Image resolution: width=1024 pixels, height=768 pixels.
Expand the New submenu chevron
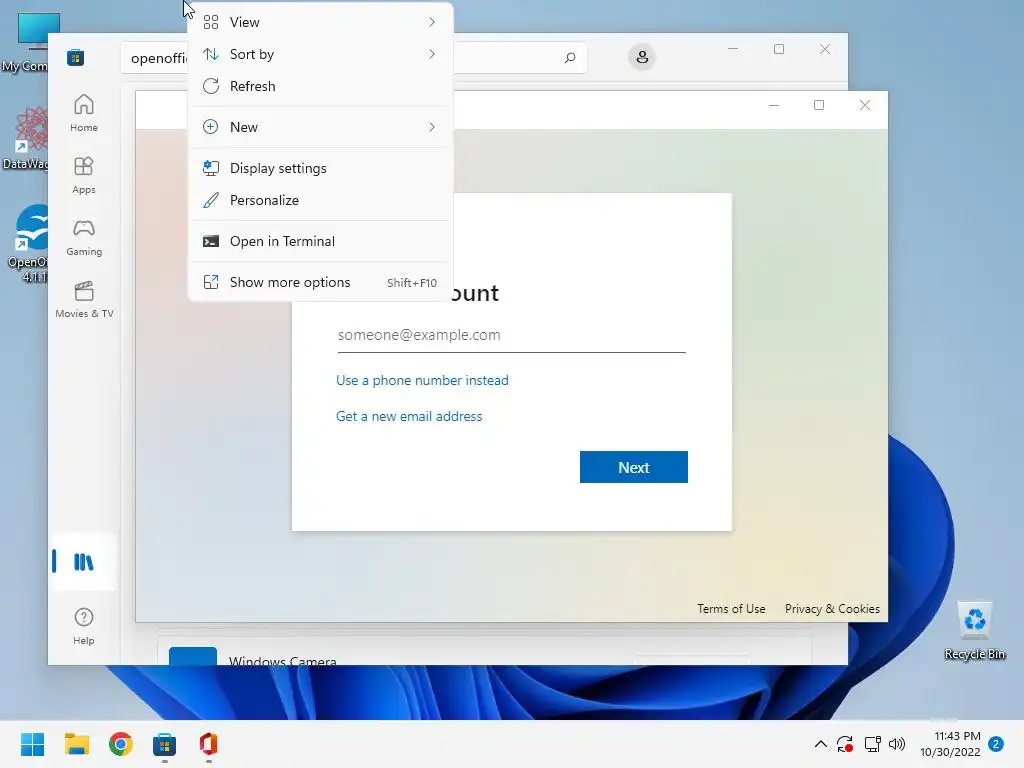tap(432, 127)
